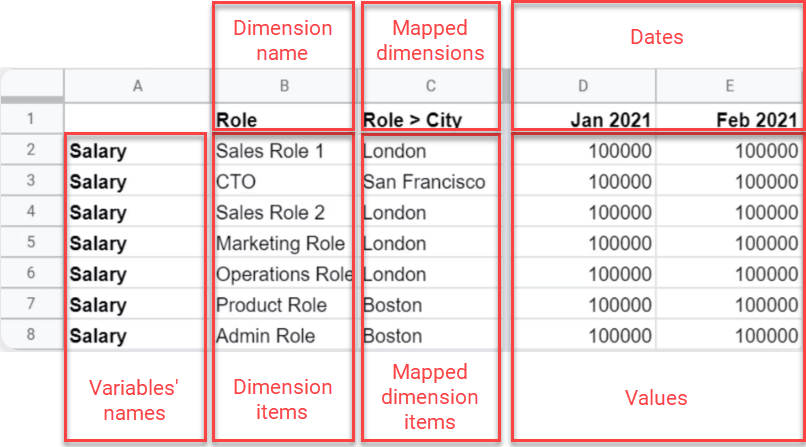The width and height of the screenshot is (806, 447).
Task: Click row 1 number header
Action: 31,120
